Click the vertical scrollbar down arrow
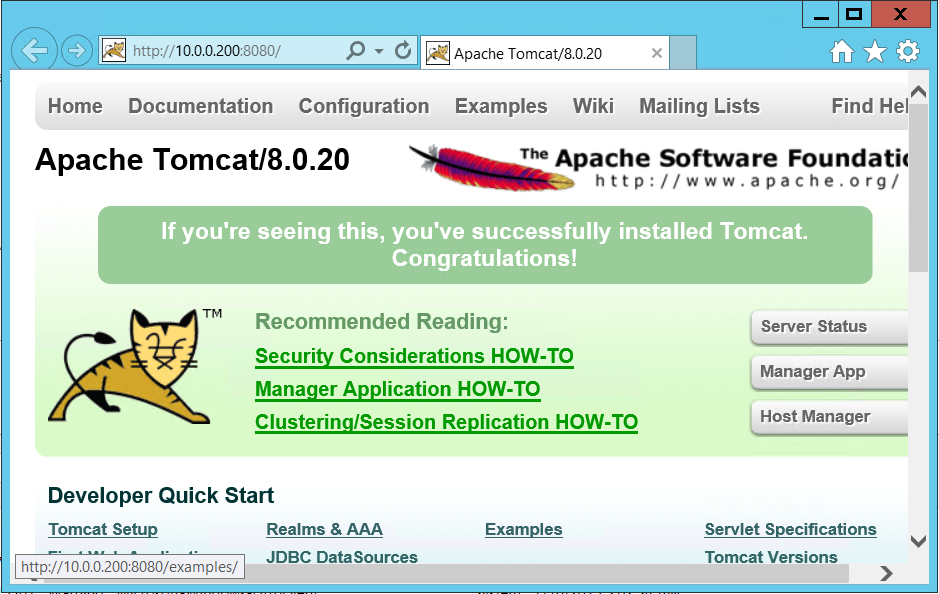 click(x=918, y=541)
